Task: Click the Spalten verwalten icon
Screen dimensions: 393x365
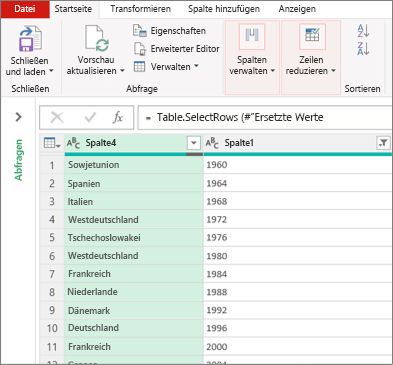Action: pos(252,36)
